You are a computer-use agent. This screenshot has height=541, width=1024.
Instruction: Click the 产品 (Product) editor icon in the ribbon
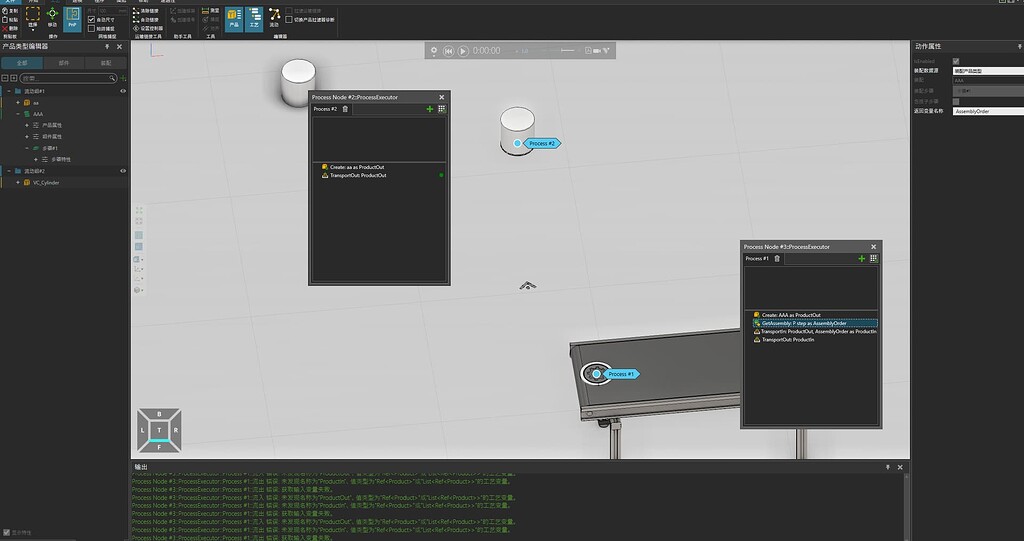click(232, 16)
